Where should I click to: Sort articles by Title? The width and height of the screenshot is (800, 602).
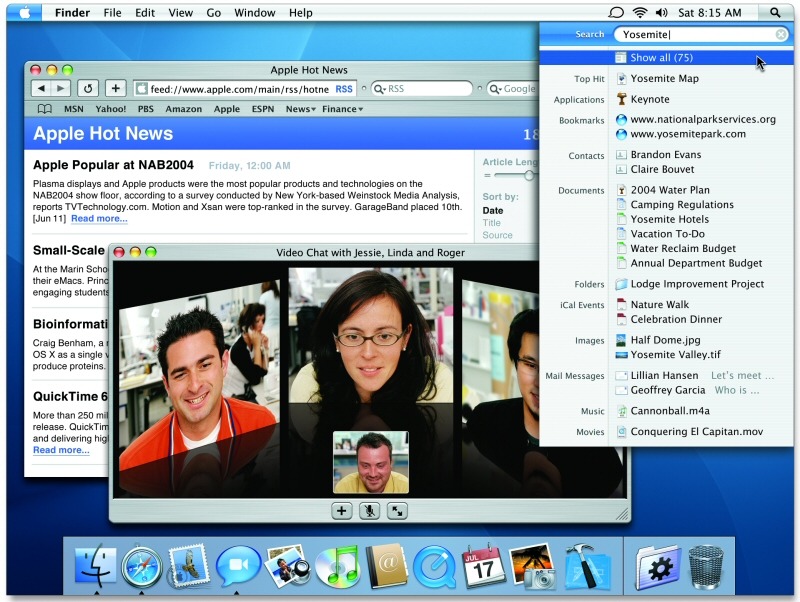click(x=491, y=223)
